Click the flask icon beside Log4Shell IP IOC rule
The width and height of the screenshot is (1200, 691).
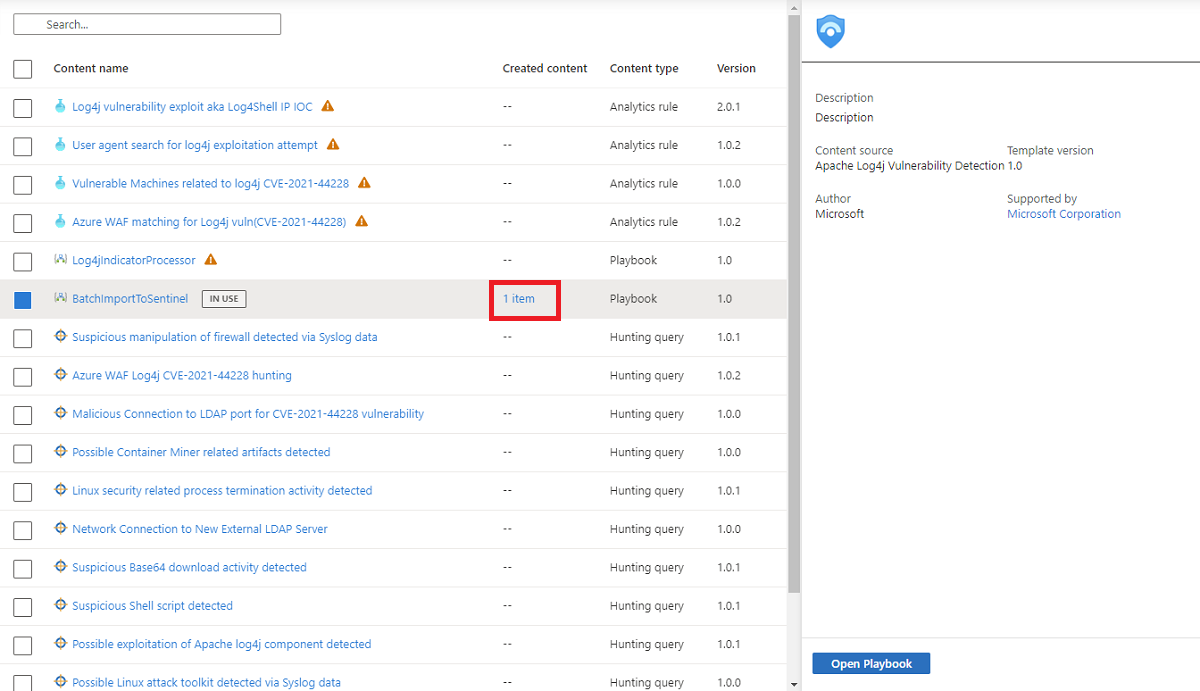pyautogui.click(x=60, y=106)
